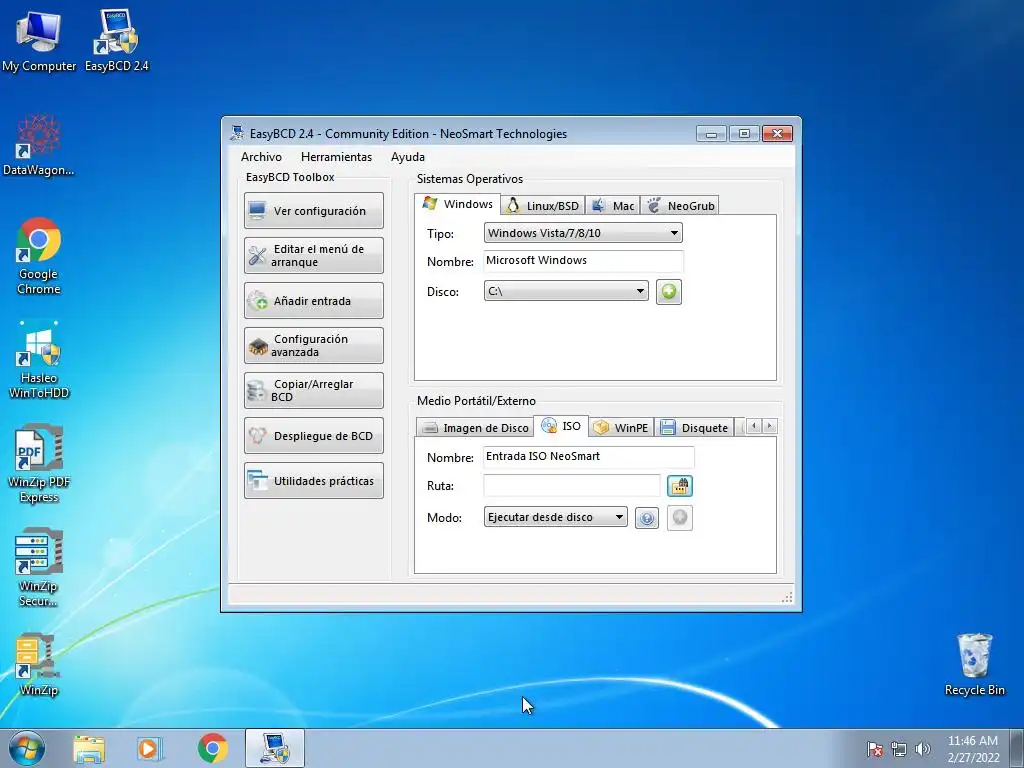This screenshot has height=768, width=1024.
Task: Open the volume speaker tray icon
Action: pyautogui.click(x=923, y=749)
